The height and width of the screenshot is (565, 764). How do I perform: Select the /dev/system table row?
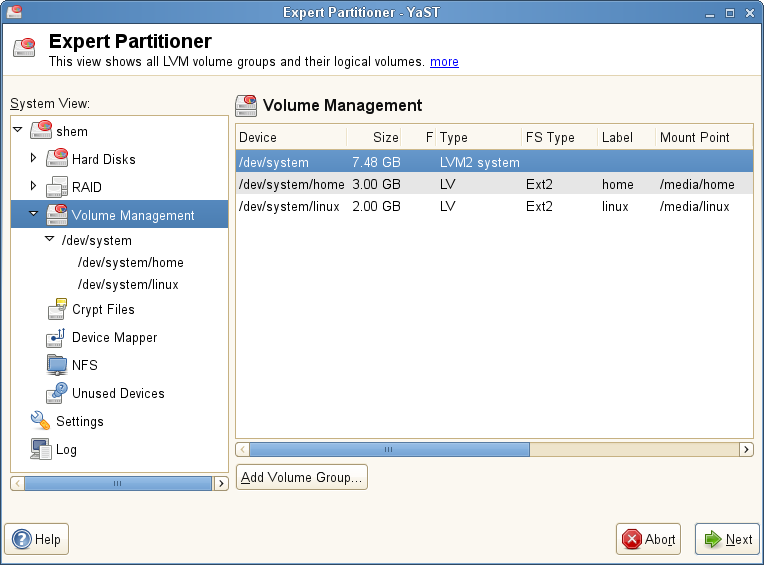point(495,162)
